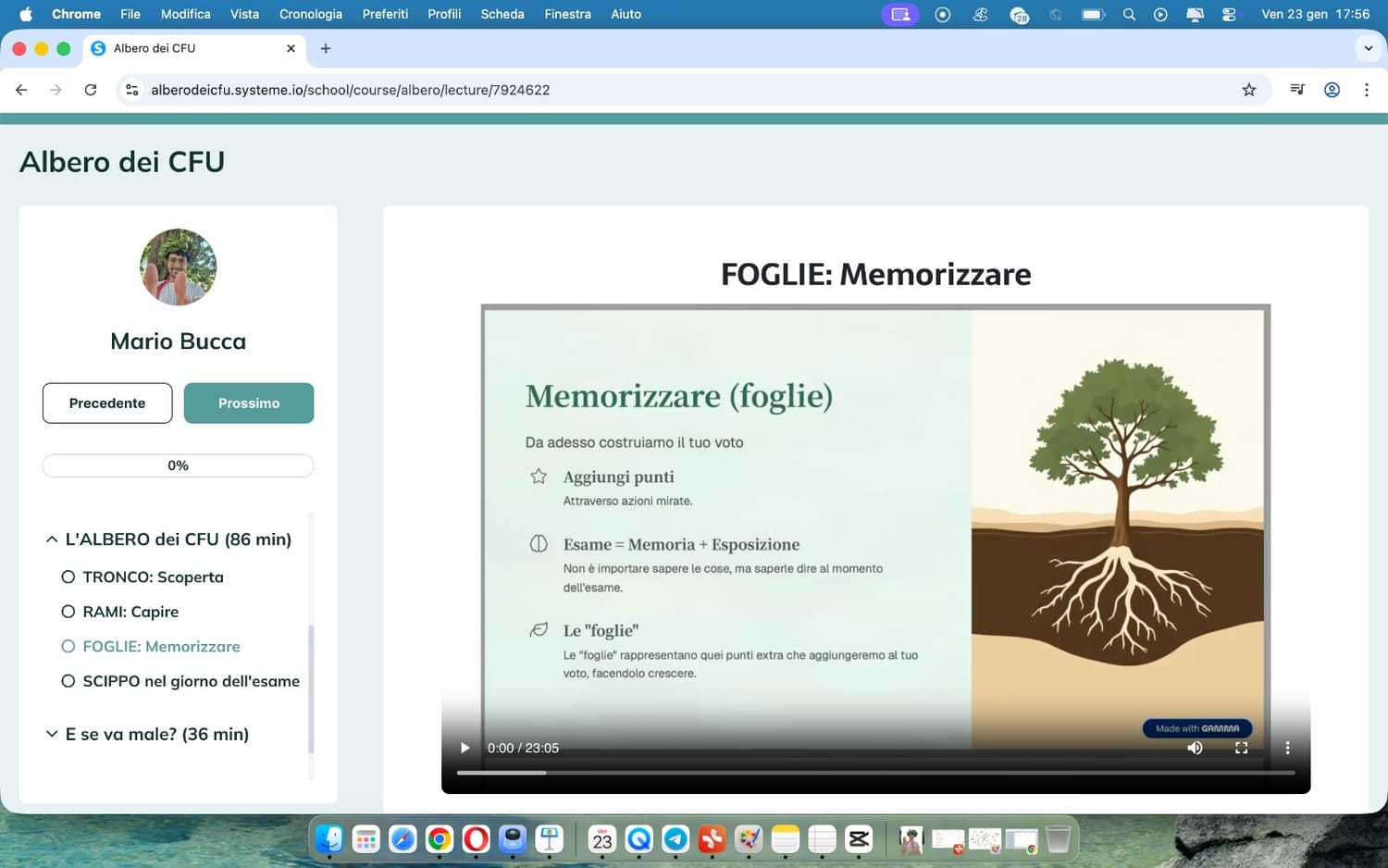Open the Finestra menu
1388x868 pixels.
(x=567, y=14)
